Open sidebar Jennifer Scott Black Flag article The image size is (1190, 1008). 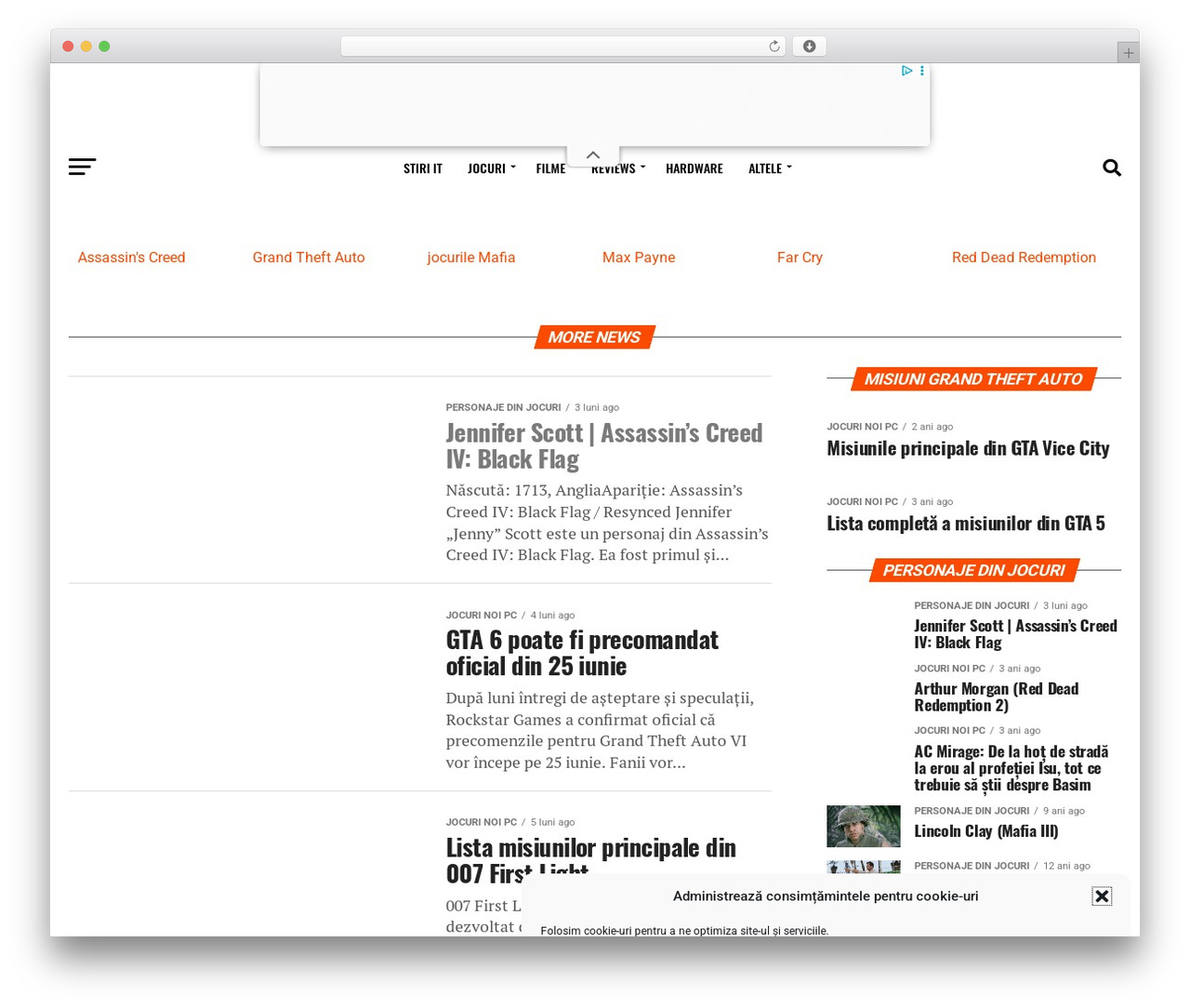coord(1015,634)
